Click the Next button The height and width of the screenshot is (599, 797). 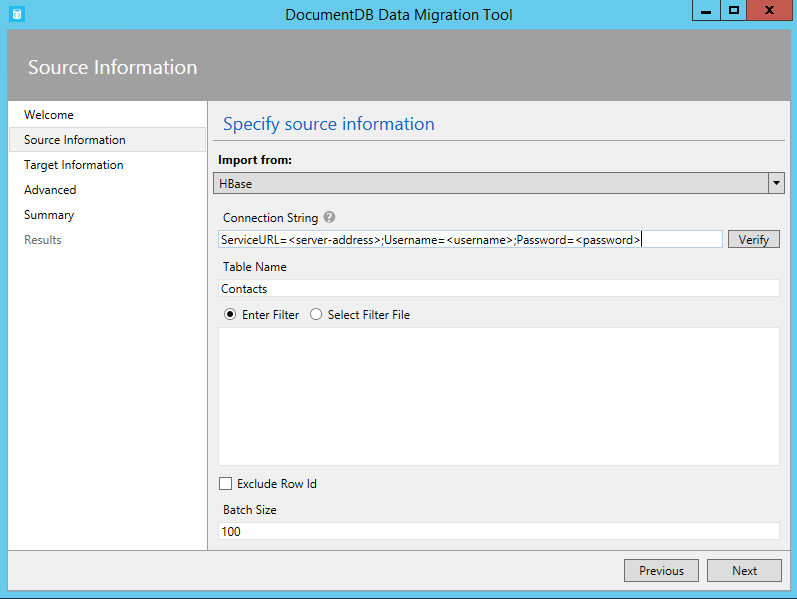pos(744,570)
